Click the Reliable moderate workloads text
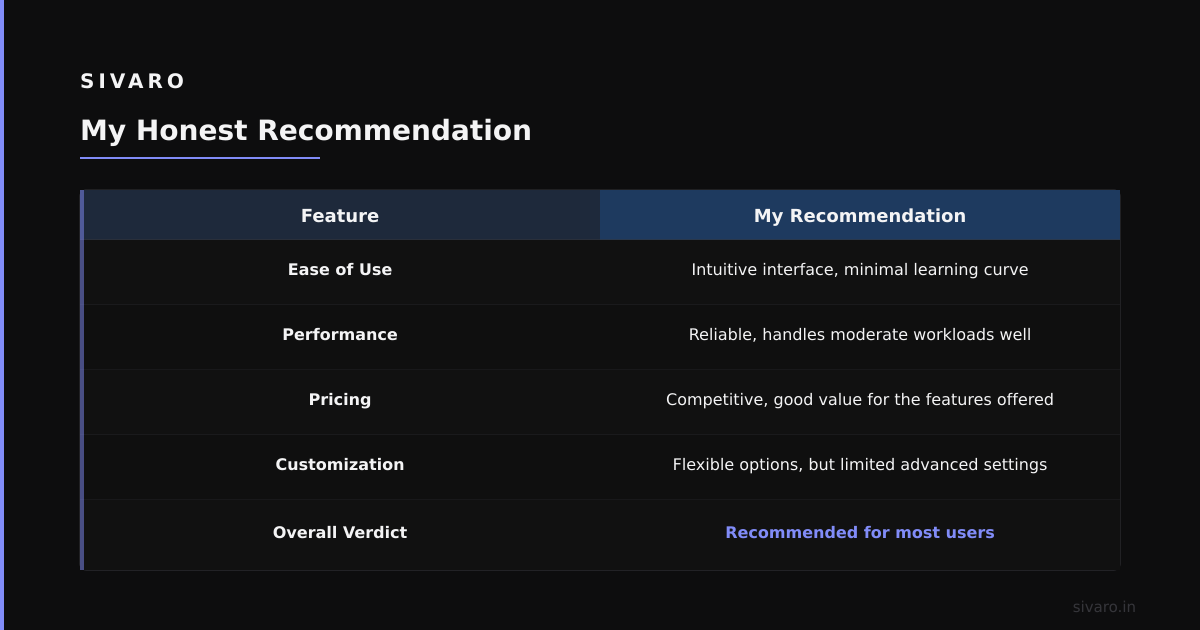Screen dimensions: 1200x630 (860, 335)
